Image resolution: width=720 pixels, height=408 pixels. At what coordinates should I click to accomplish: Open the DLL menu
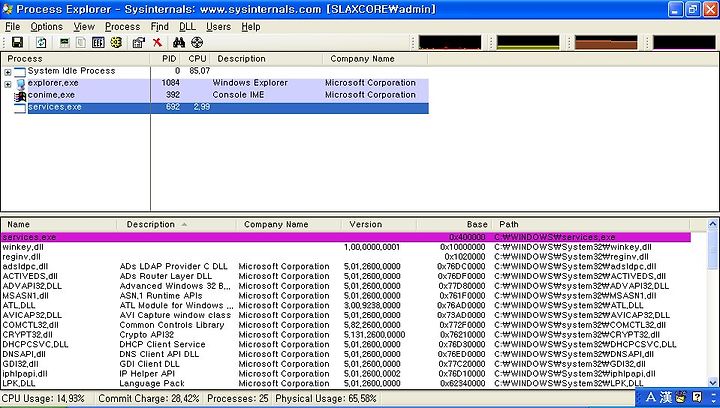click(187, 27)
